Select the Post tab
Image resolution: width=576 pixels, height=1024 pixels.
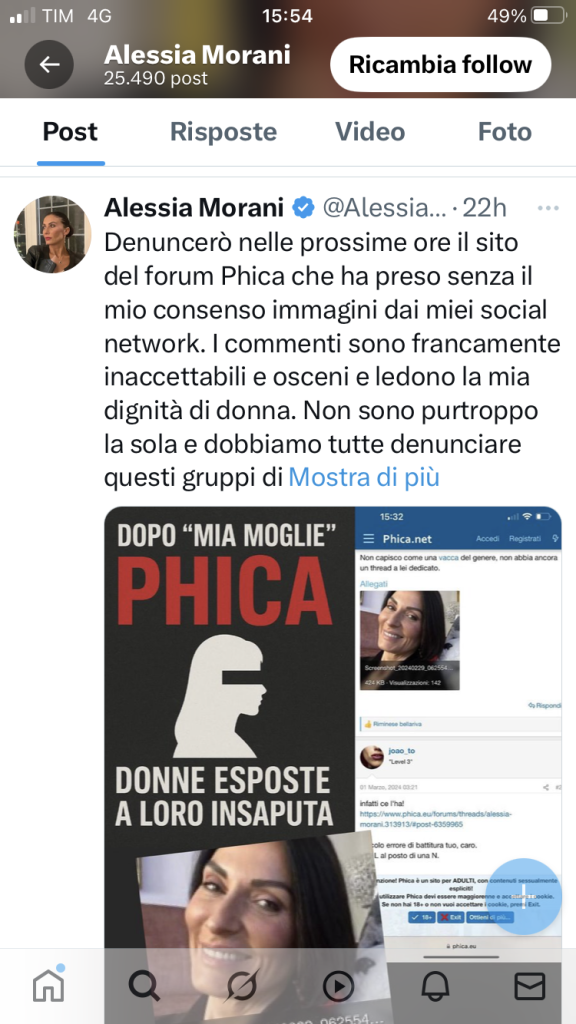click(71, 132)
